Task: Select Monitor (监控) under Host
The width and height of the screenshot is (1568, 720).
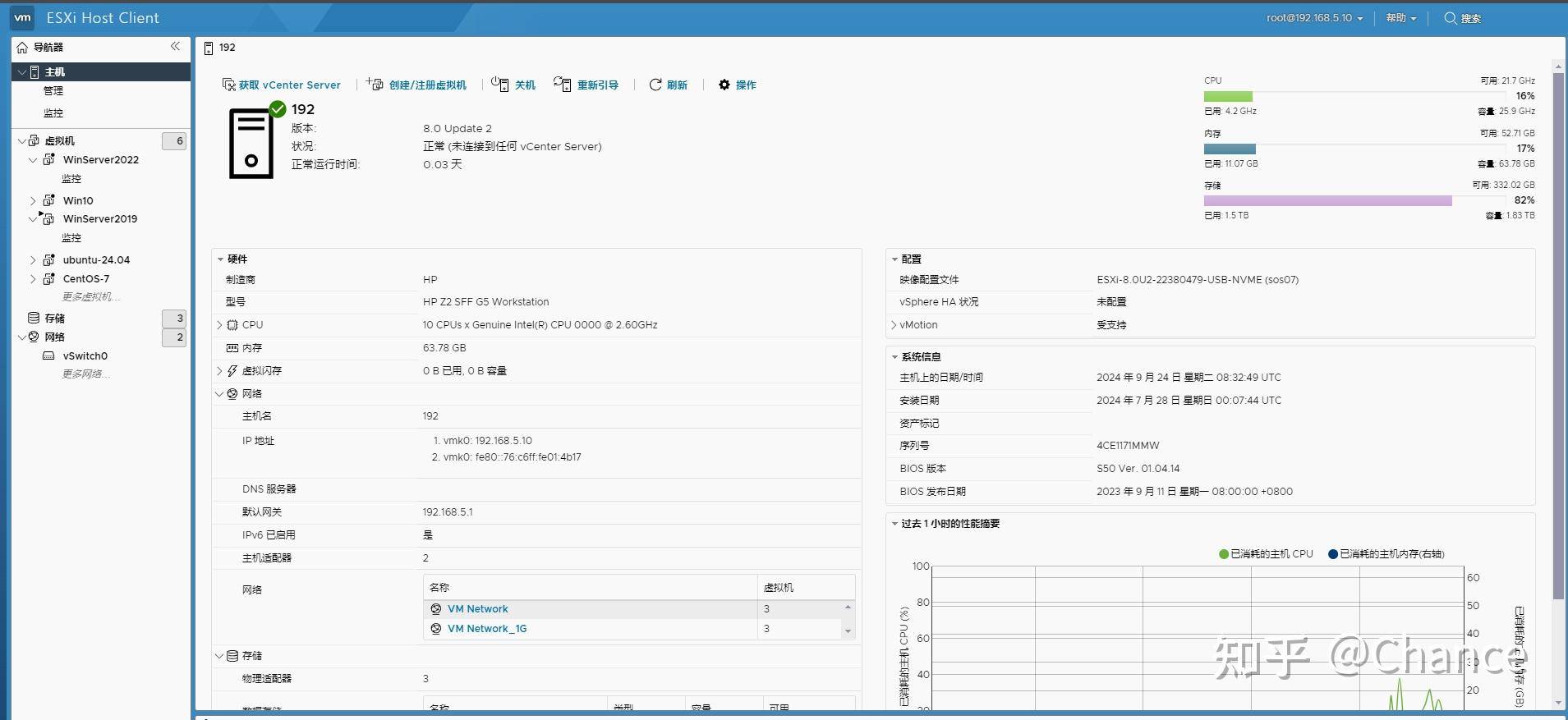Action: [x=53, y=113]
